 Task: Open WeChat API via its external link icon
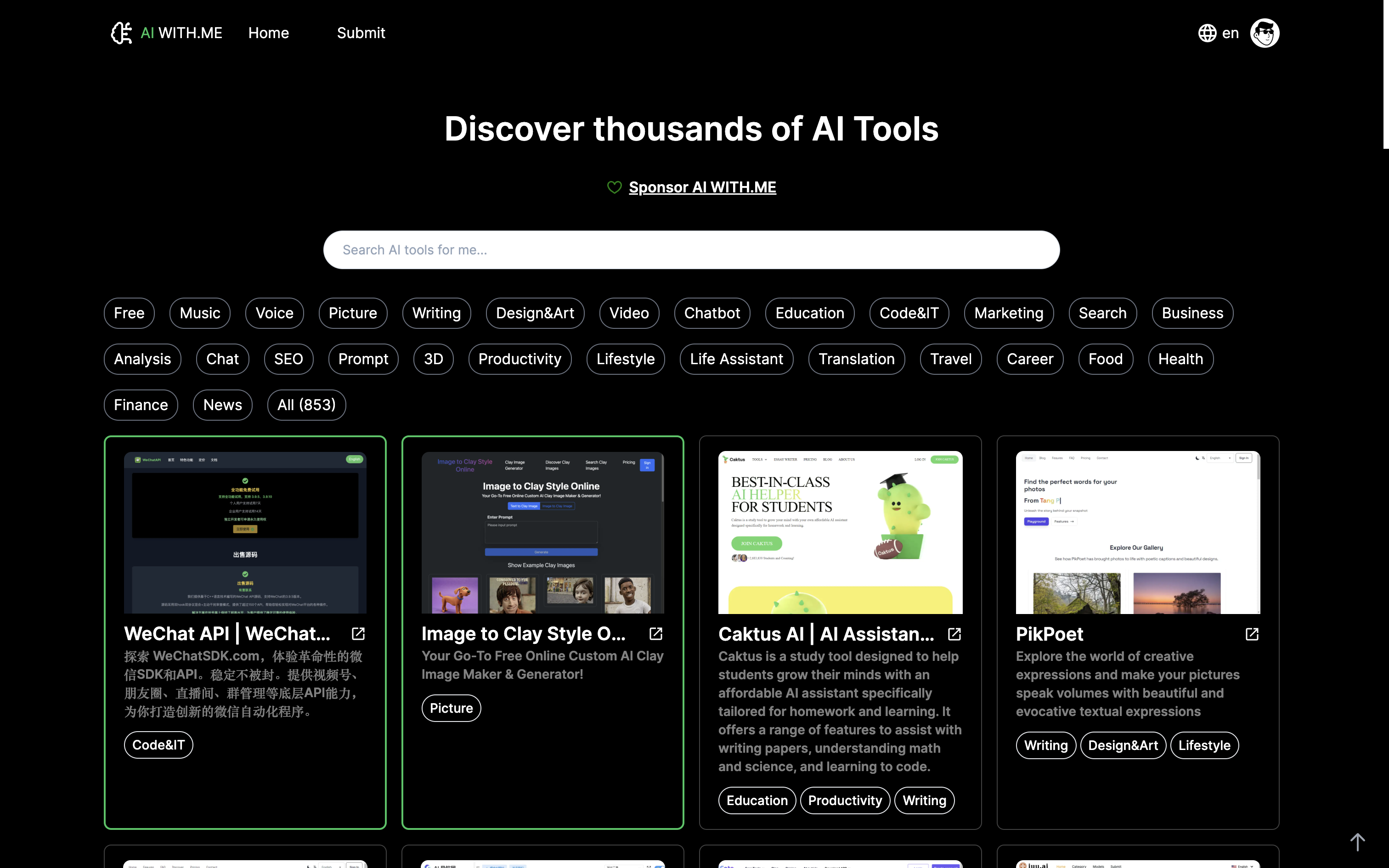pos(358,633)
